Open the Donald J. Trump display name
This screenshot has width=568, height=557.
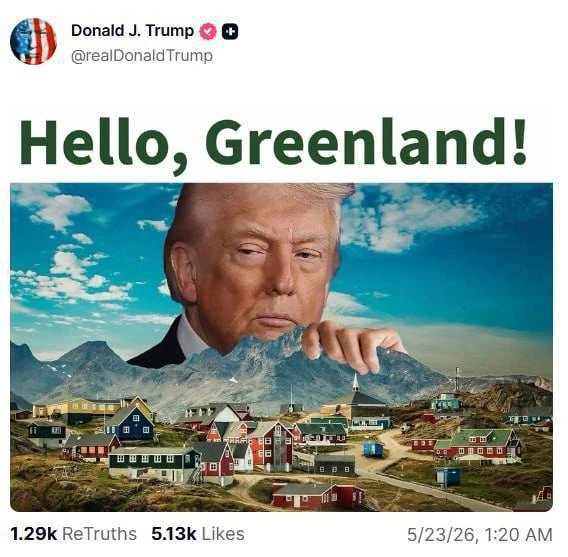[133, 31]
